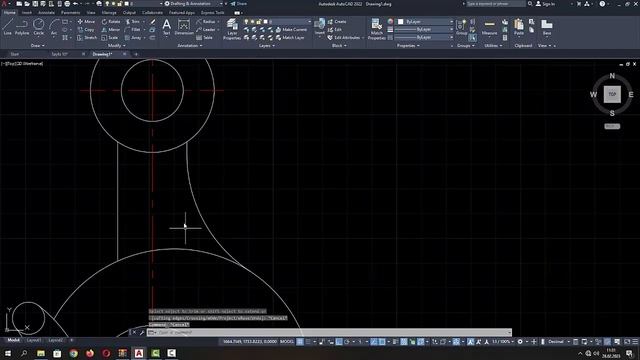Click the Plot (print) icon in quick access toolbar
This screenshot has height=360, width=640.
coord(67,4)
